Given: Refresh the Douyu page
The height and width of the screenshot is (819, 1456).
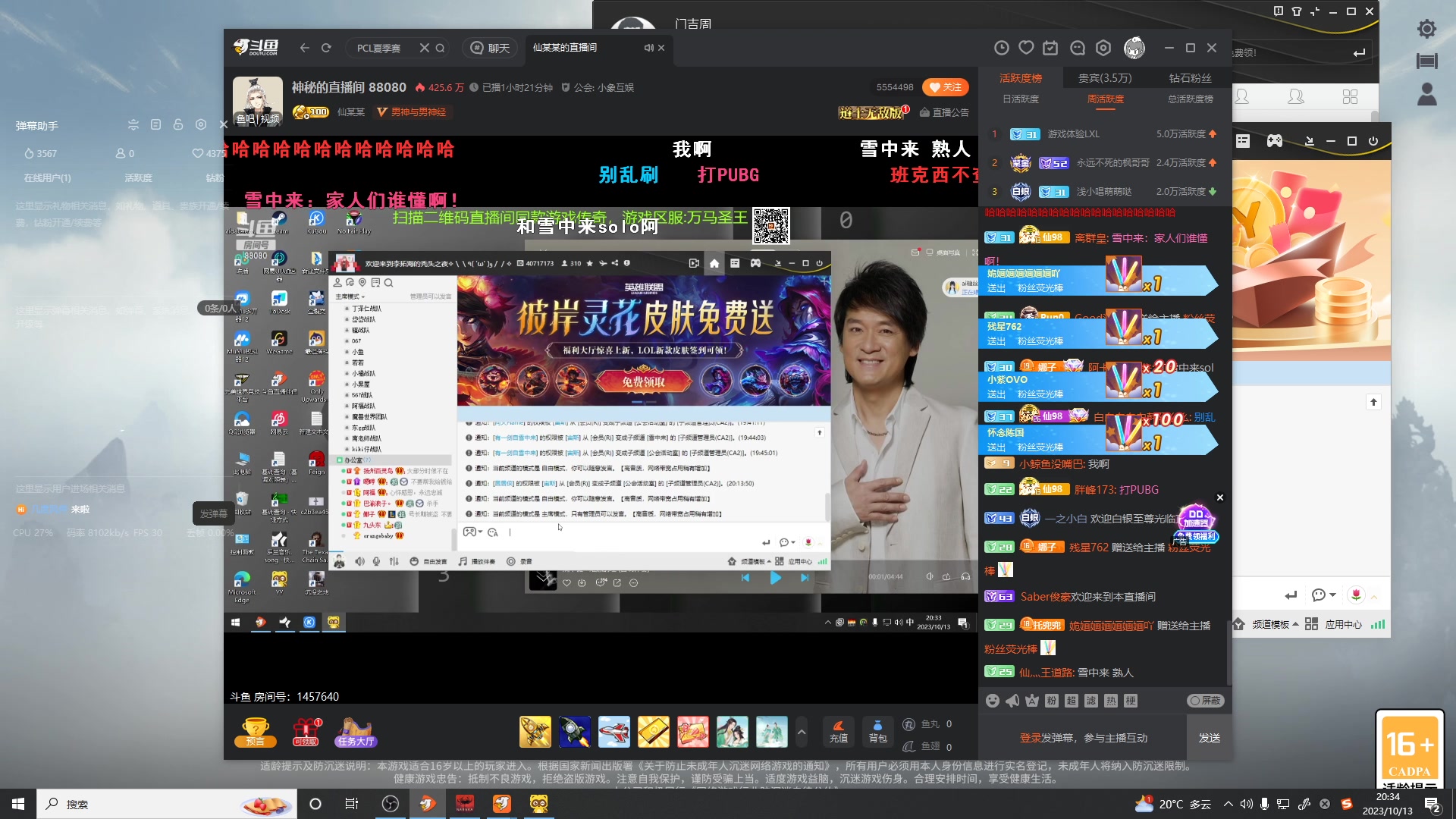Looking at the screenshot, I should click(326, 48).
